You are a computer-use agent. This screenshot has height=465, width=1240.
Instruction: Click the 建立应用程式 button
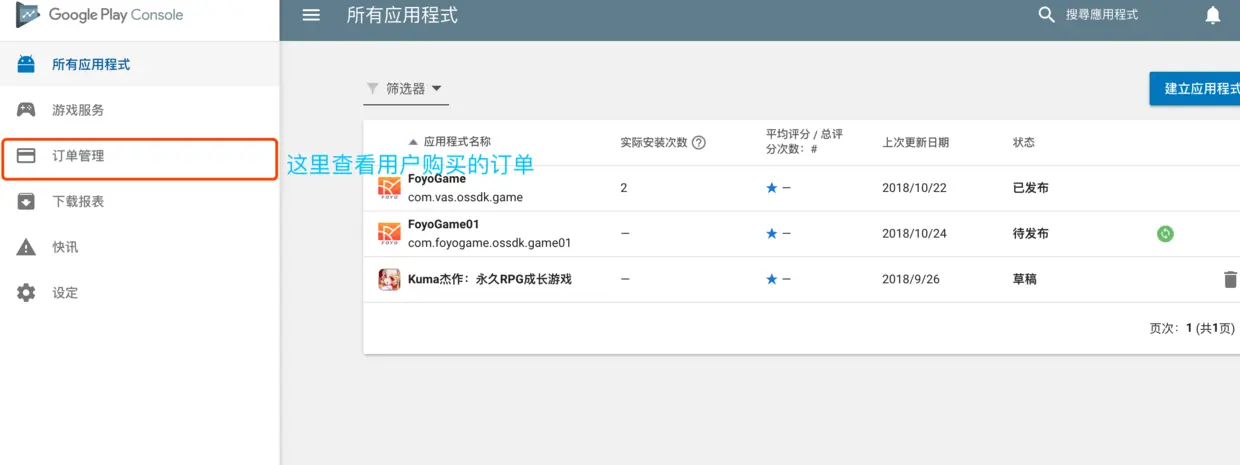[x=1195, y=88]
